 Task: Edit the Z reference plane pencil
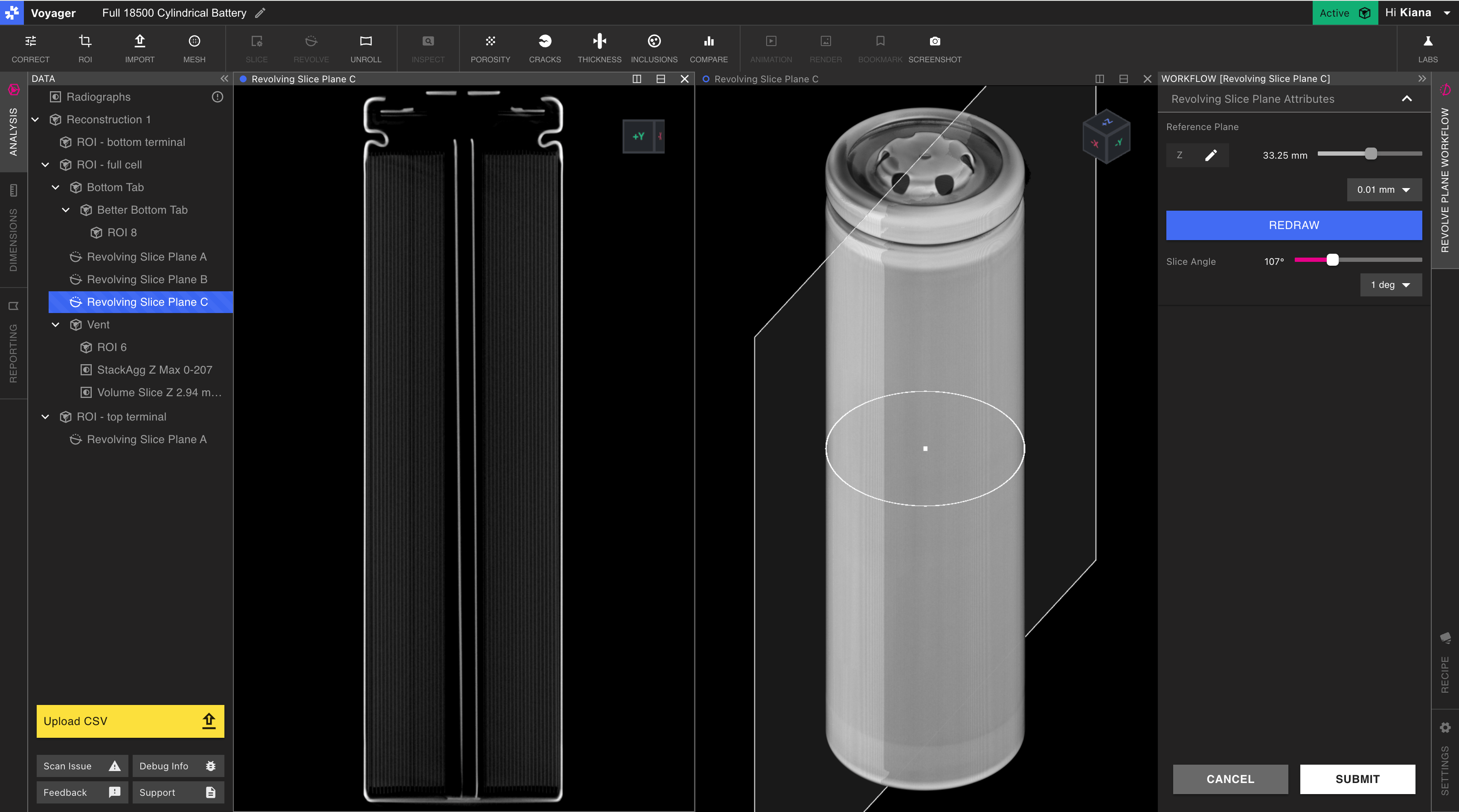click(x=1210, y=155)
